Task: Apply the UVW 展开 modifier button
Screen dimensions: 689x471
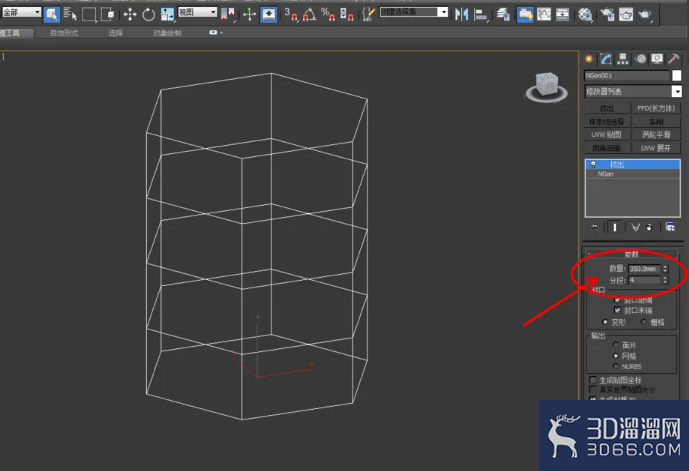Action: [656, 148]
